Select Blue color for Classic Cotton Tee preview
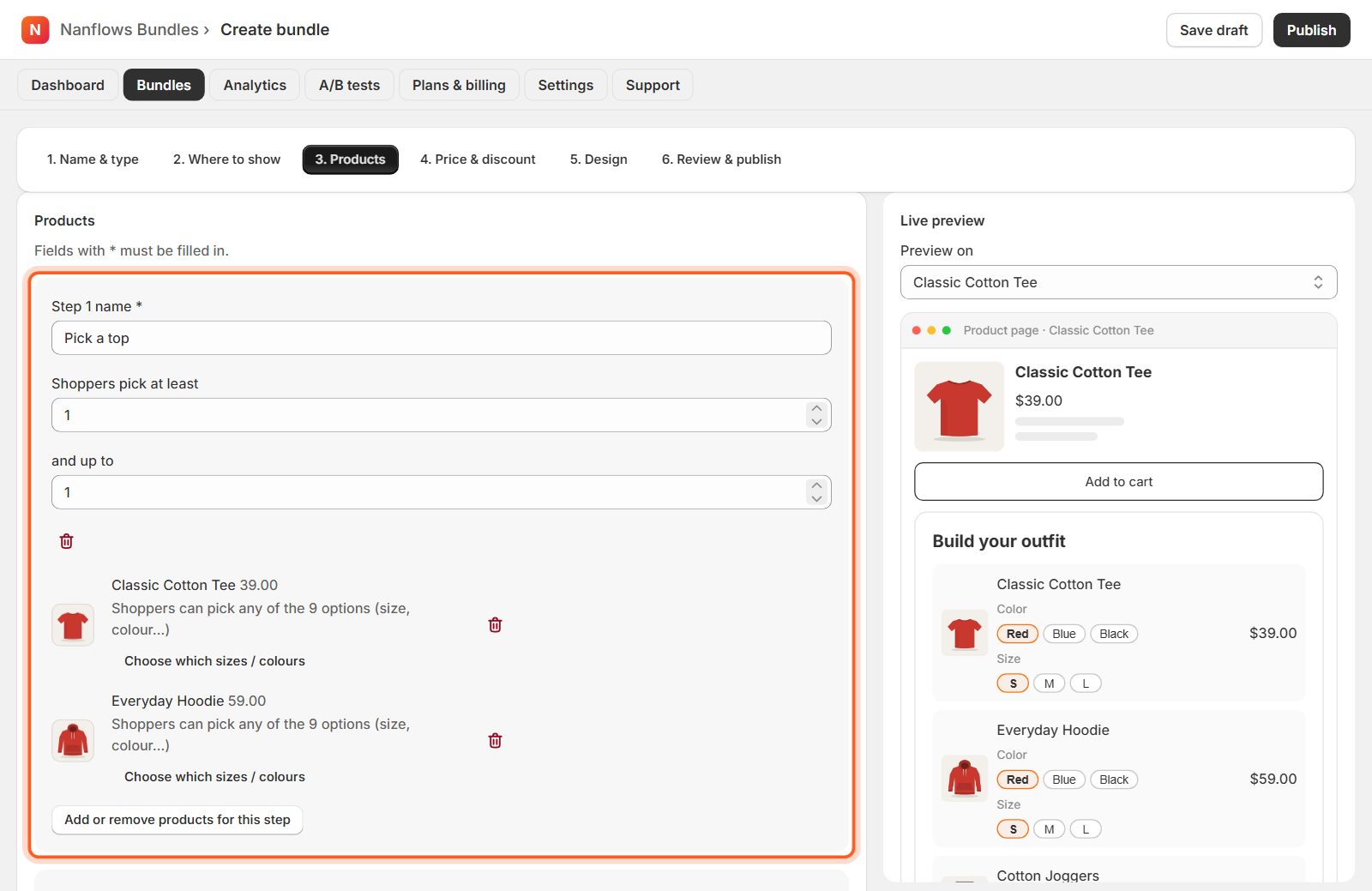1372x891 pixels. 1064,634
